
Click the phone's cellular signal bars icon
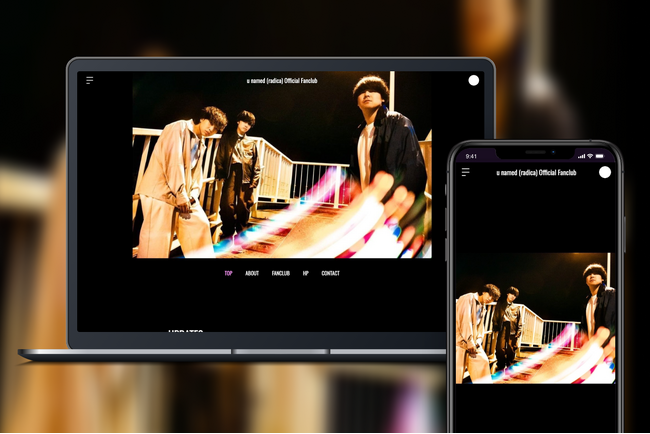(582, 156)
